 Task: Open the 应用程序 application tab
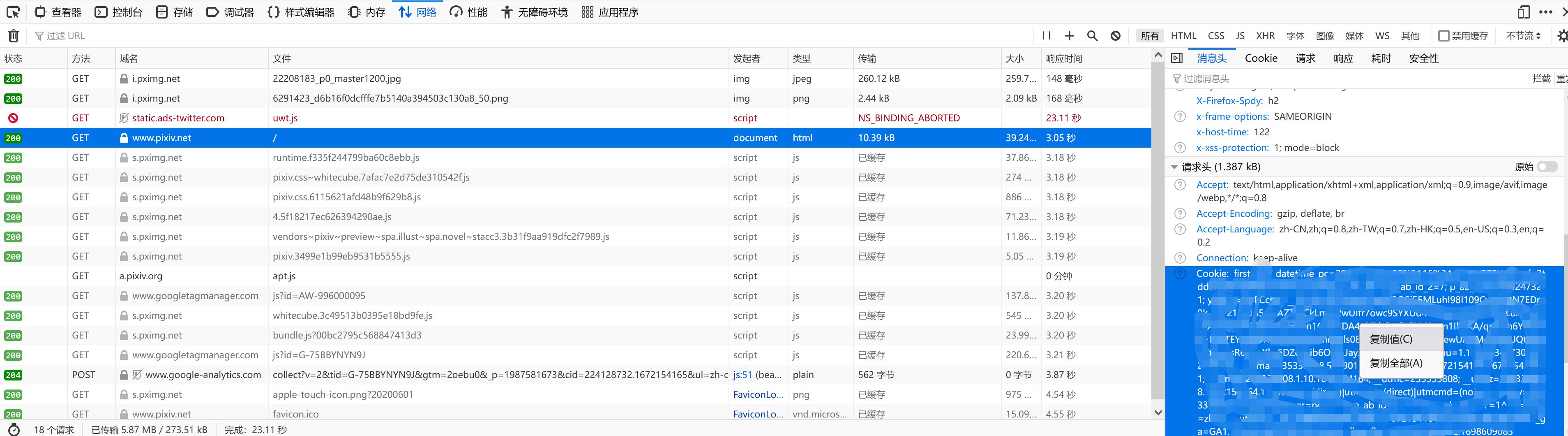tap(610, 12)
